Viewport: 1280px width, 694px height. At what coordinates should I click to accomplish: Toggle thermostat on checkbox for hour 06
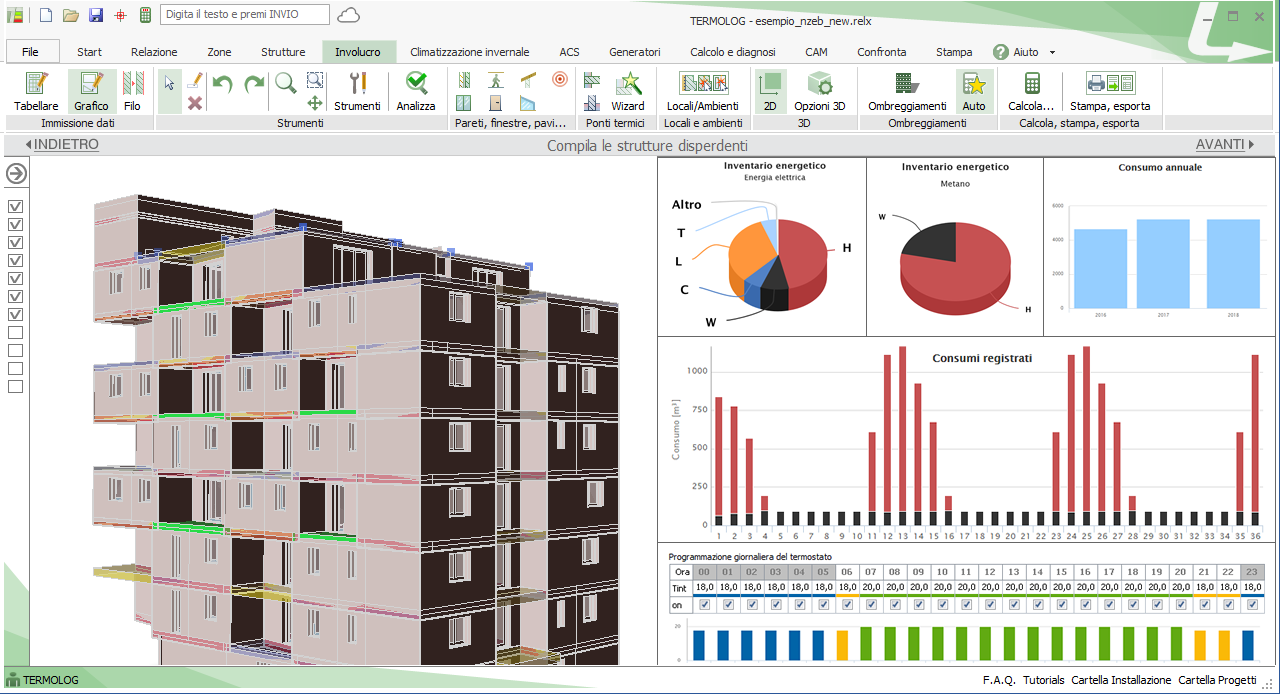coord(847,605)
